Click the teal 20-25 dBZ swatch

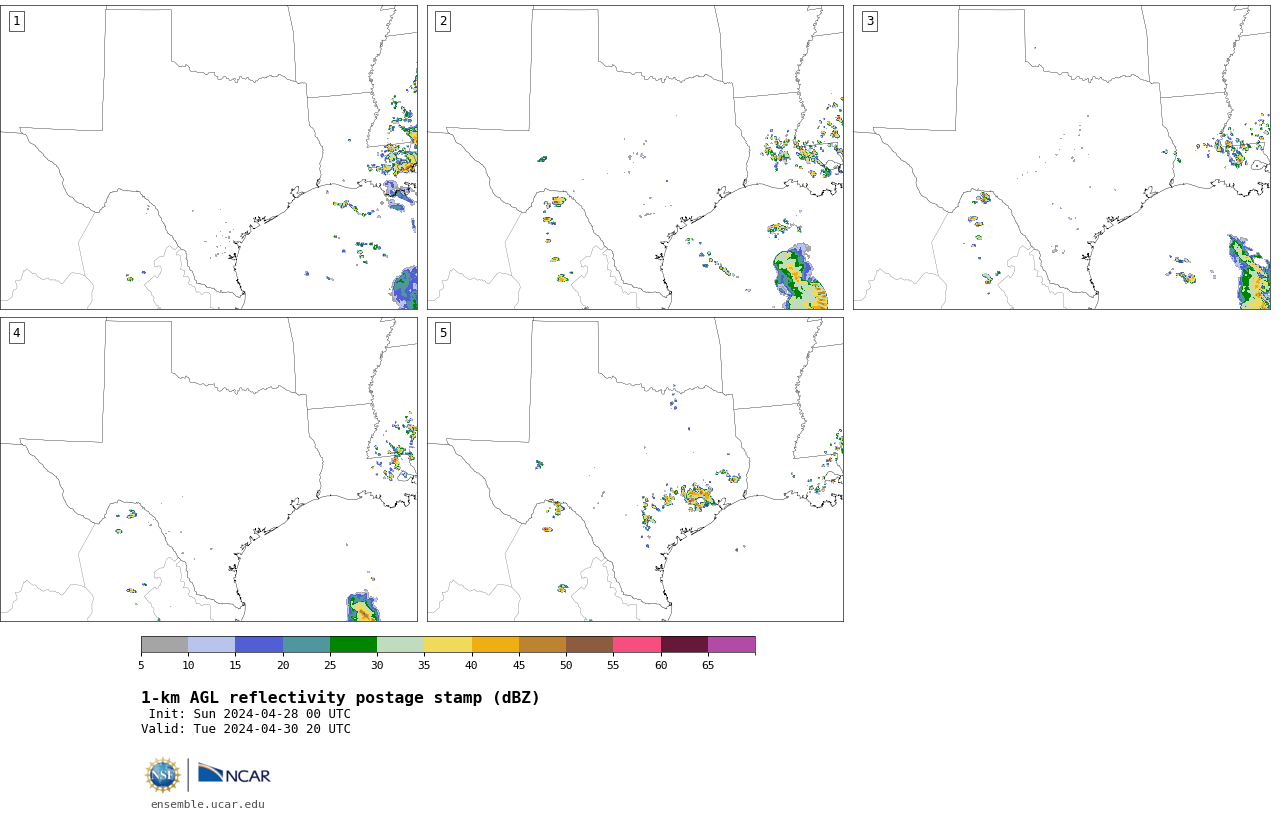coord(306,645)
